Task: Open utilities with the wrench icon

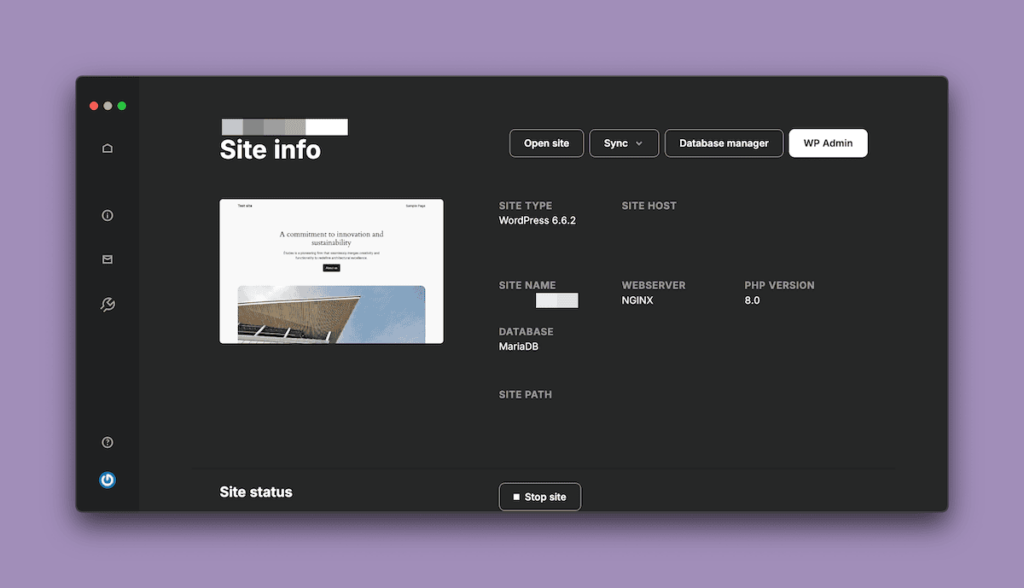Action: [x=107, y=303]
